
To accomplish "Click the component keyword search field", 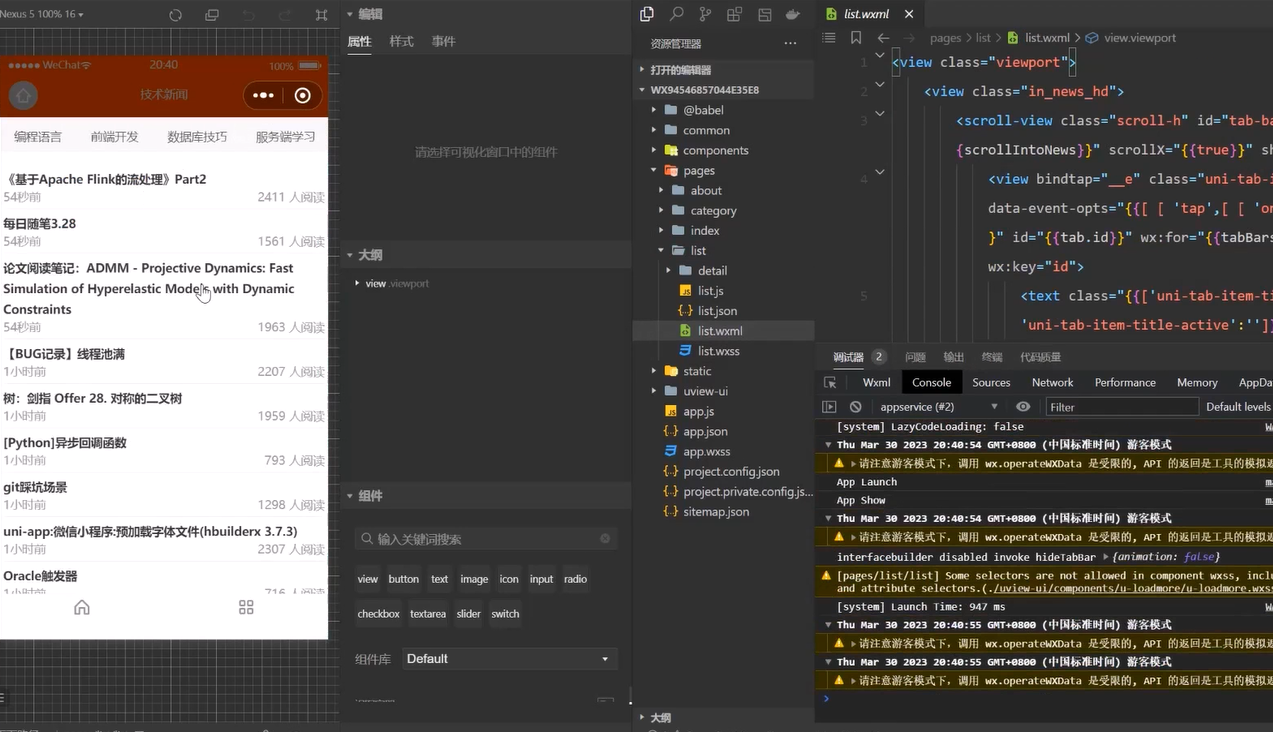I will pyautogui.click(x=486, y=539).
